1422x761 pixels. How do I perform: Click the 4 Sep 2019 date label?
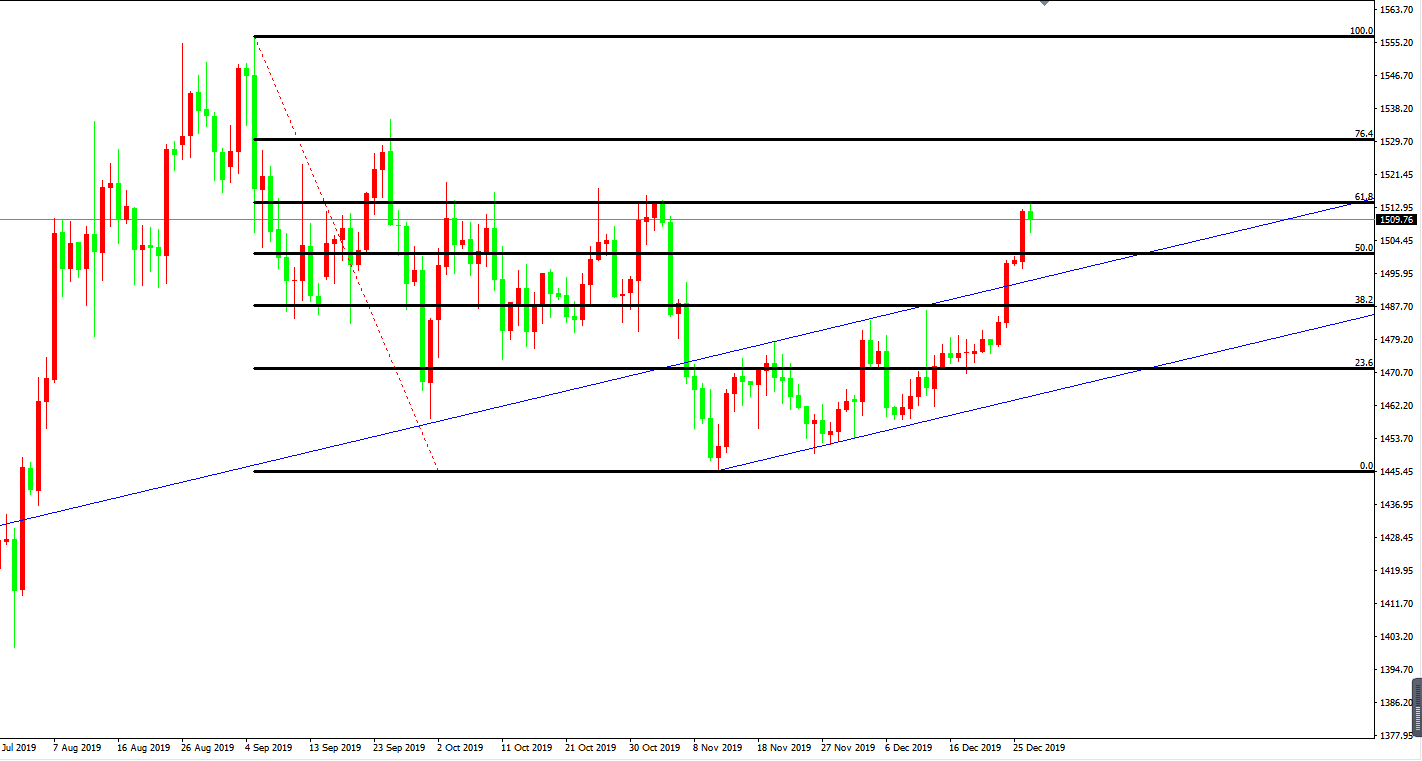click(x=267, y=747)
